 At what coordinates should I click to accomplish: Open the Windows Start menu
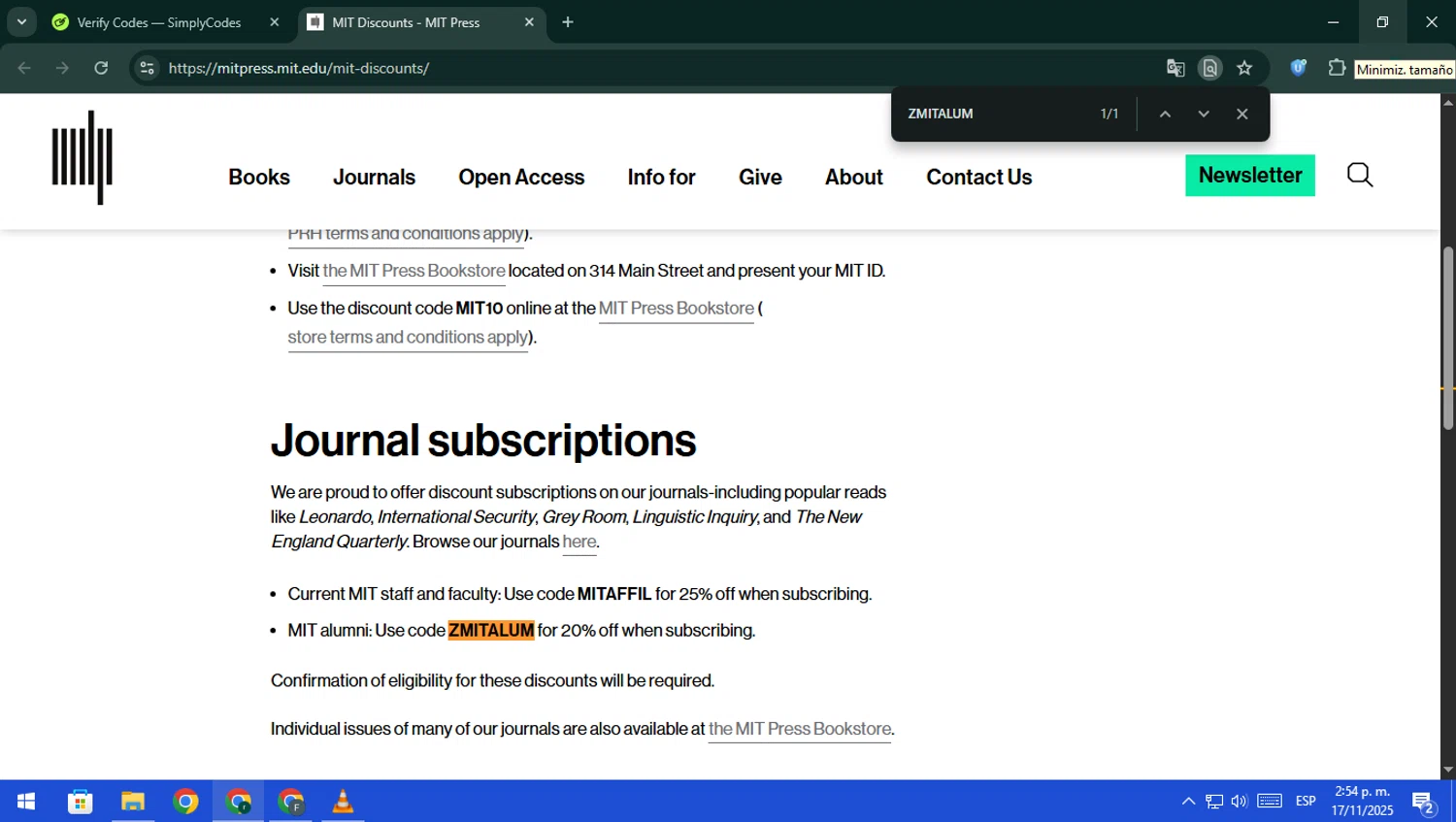[x=26, y=802]
